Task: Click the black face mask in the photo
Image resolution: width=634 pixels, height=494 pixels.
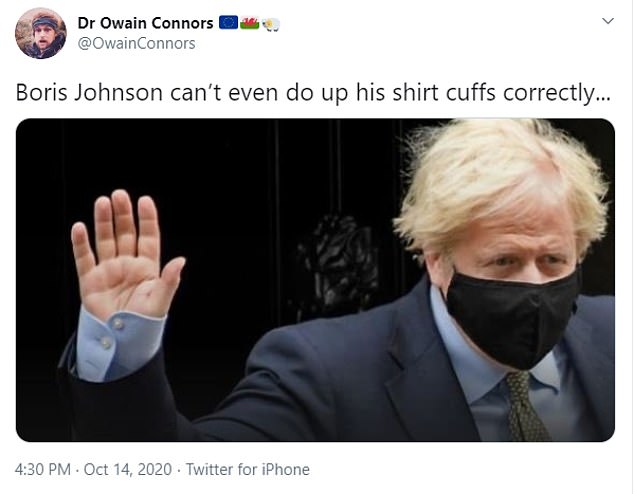Action: pos(511,317)
